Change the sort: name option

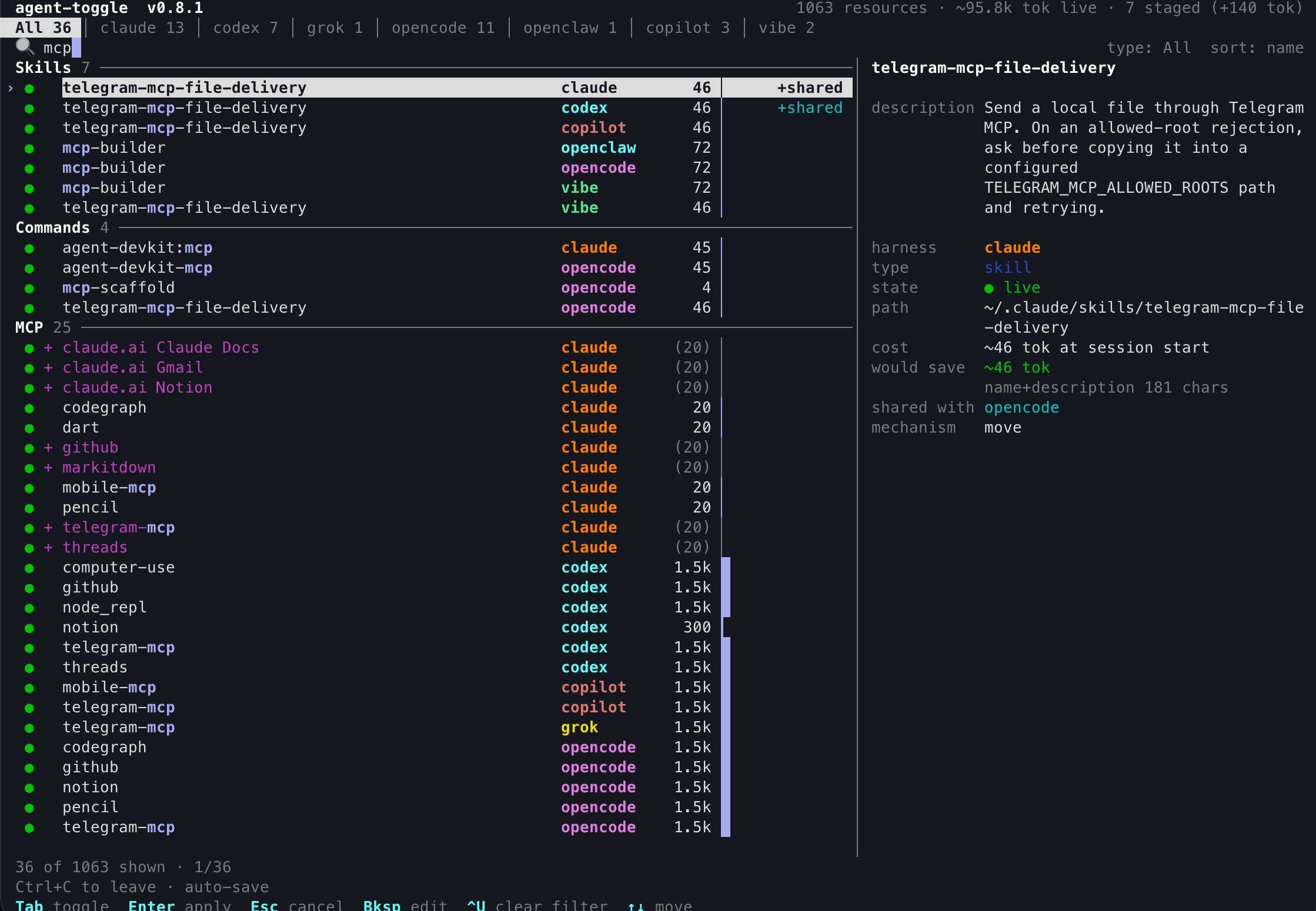[x=1257, y=48]
